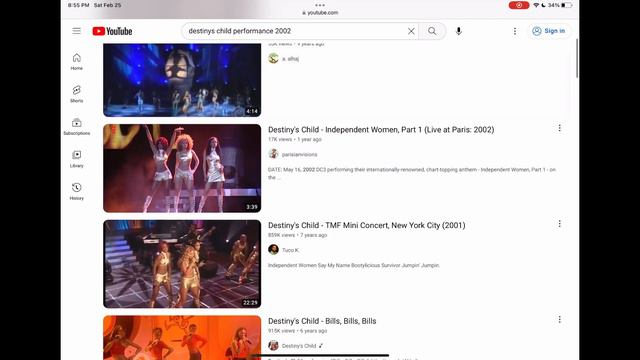Screen dimensions: 640x360
Task: Tap the red screen recording indicator
Action: click(x=519, y=5)
